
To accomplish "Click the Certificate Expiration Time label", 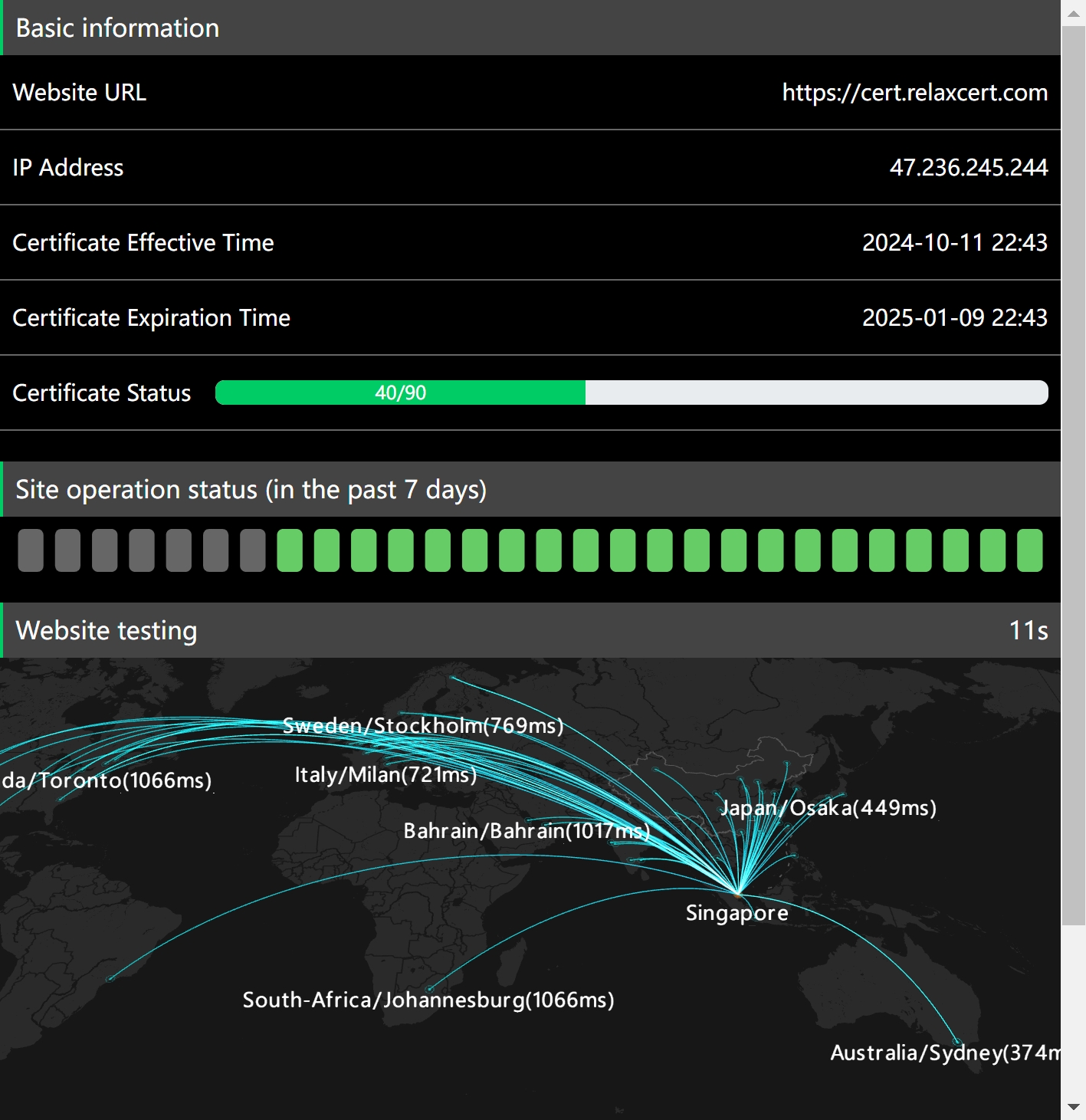I will tap(152, 318).
